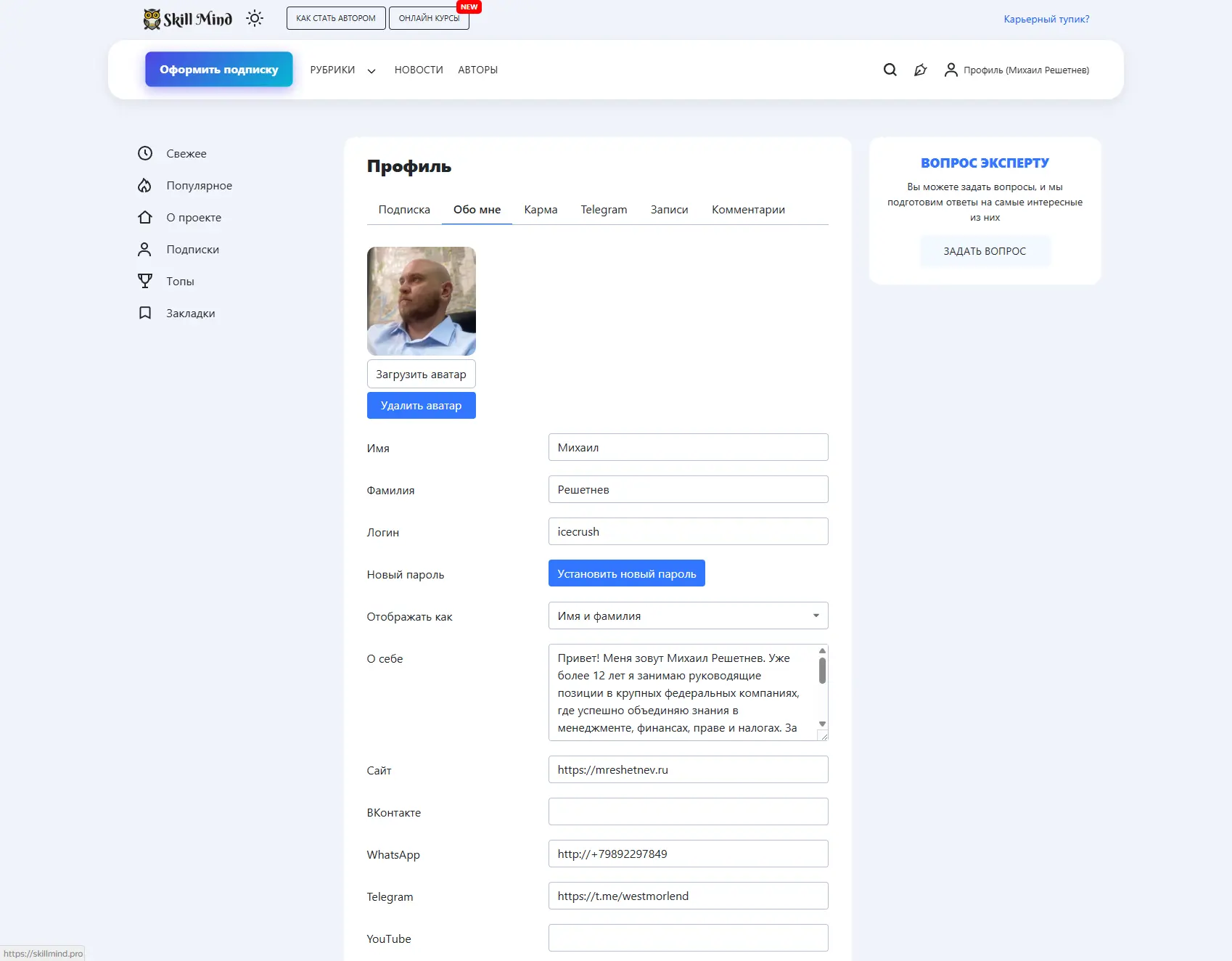Viewport: 1232px width, 961px height.
Task: Open the Карьерный тупик? link
Action: click(1046, 19)
